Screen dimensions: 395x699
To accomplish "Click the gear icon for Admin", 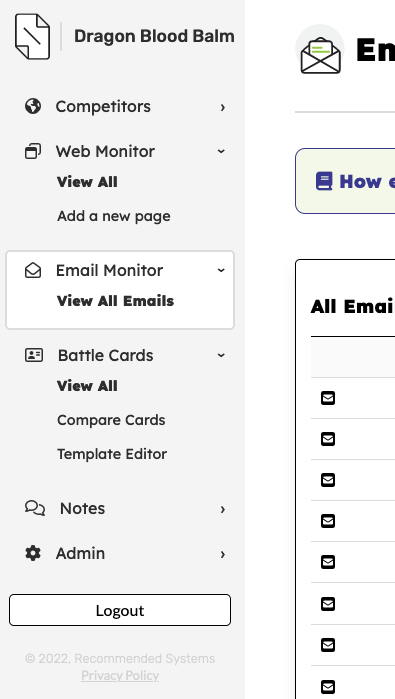I will coord(33,553).
